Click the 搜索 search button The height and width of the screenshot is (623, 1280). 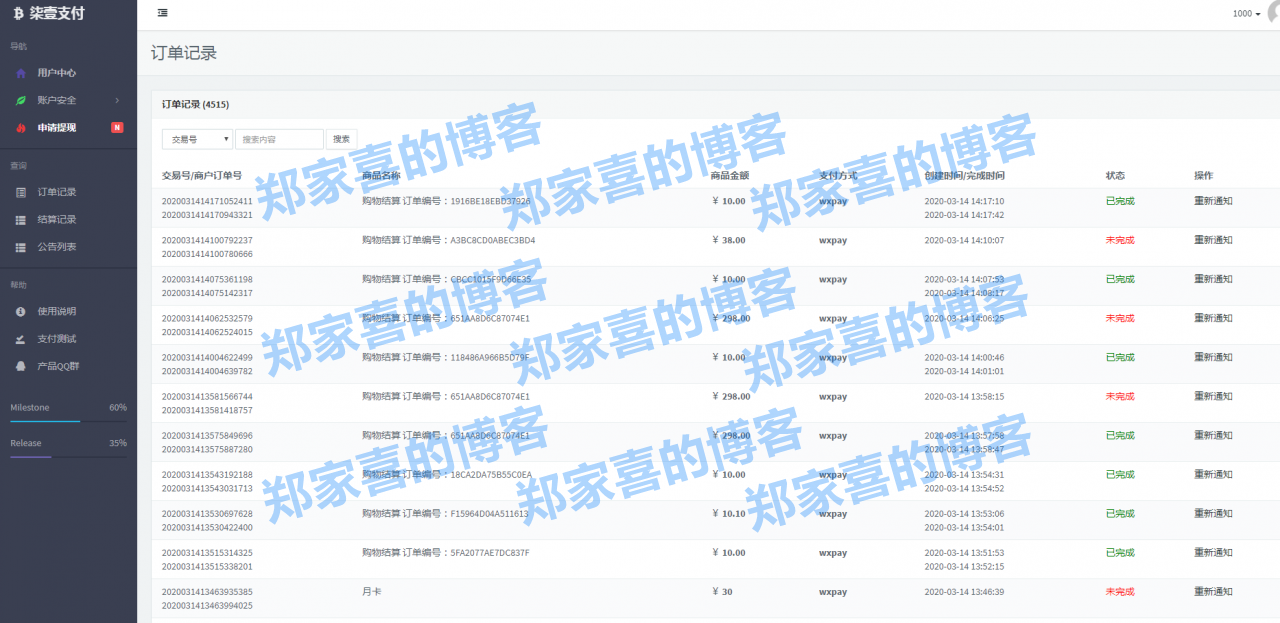(341, 139)
